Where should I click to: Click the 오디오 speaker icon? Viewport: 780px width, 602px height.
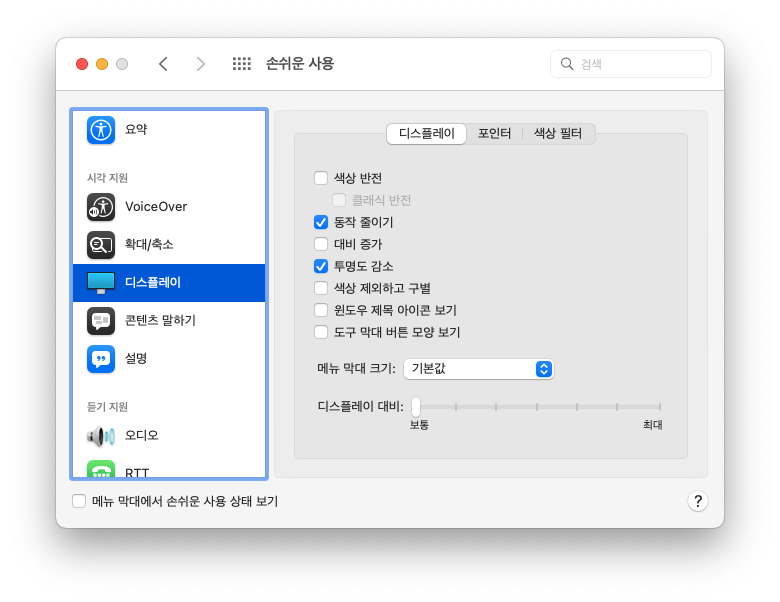point(101,436)
